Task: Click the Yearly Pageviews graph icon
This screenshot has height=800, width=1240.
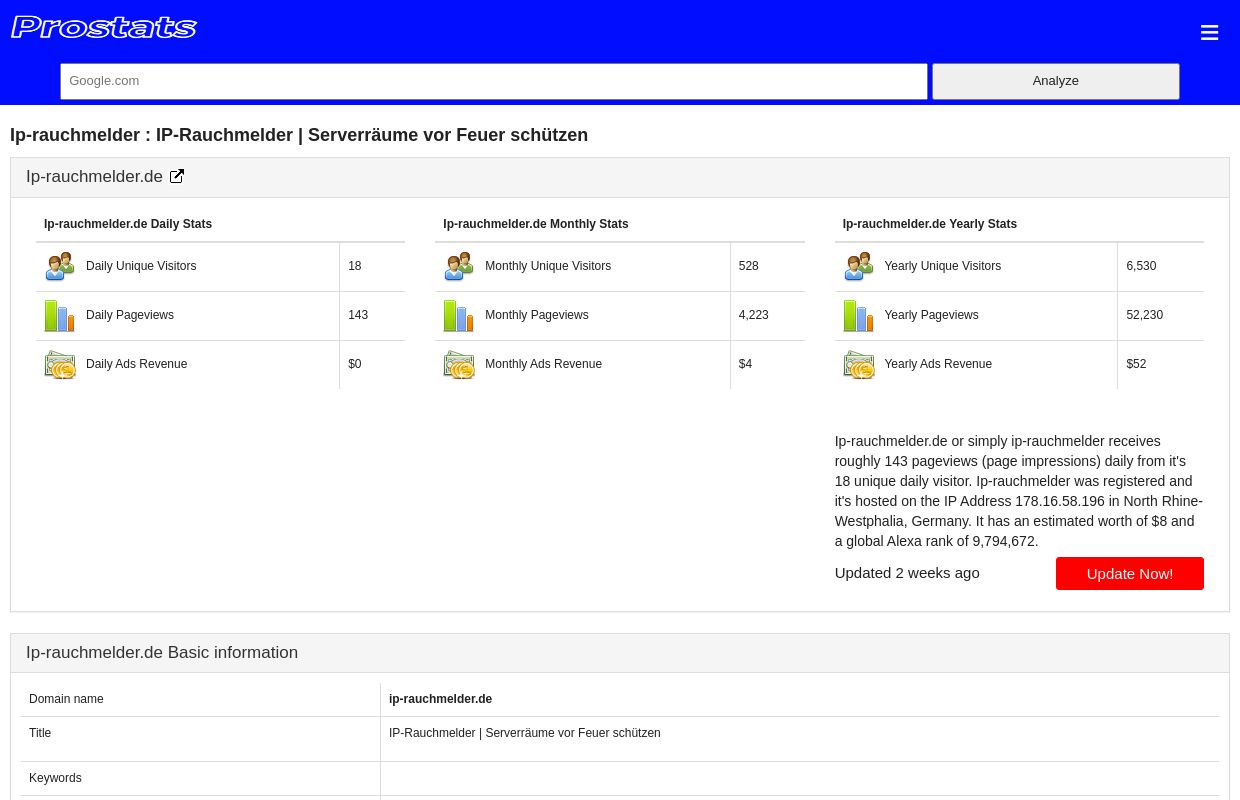Action: 858,316
